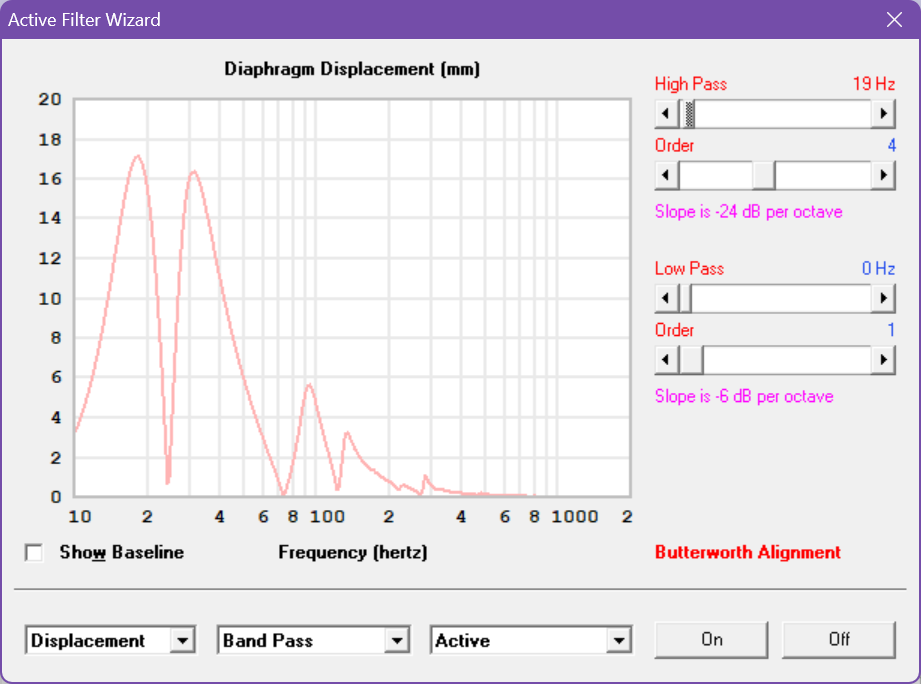The height and width of the screenshot is (684, 921).
Task: Close the Active Filter Wizard window
Action: 895,20
